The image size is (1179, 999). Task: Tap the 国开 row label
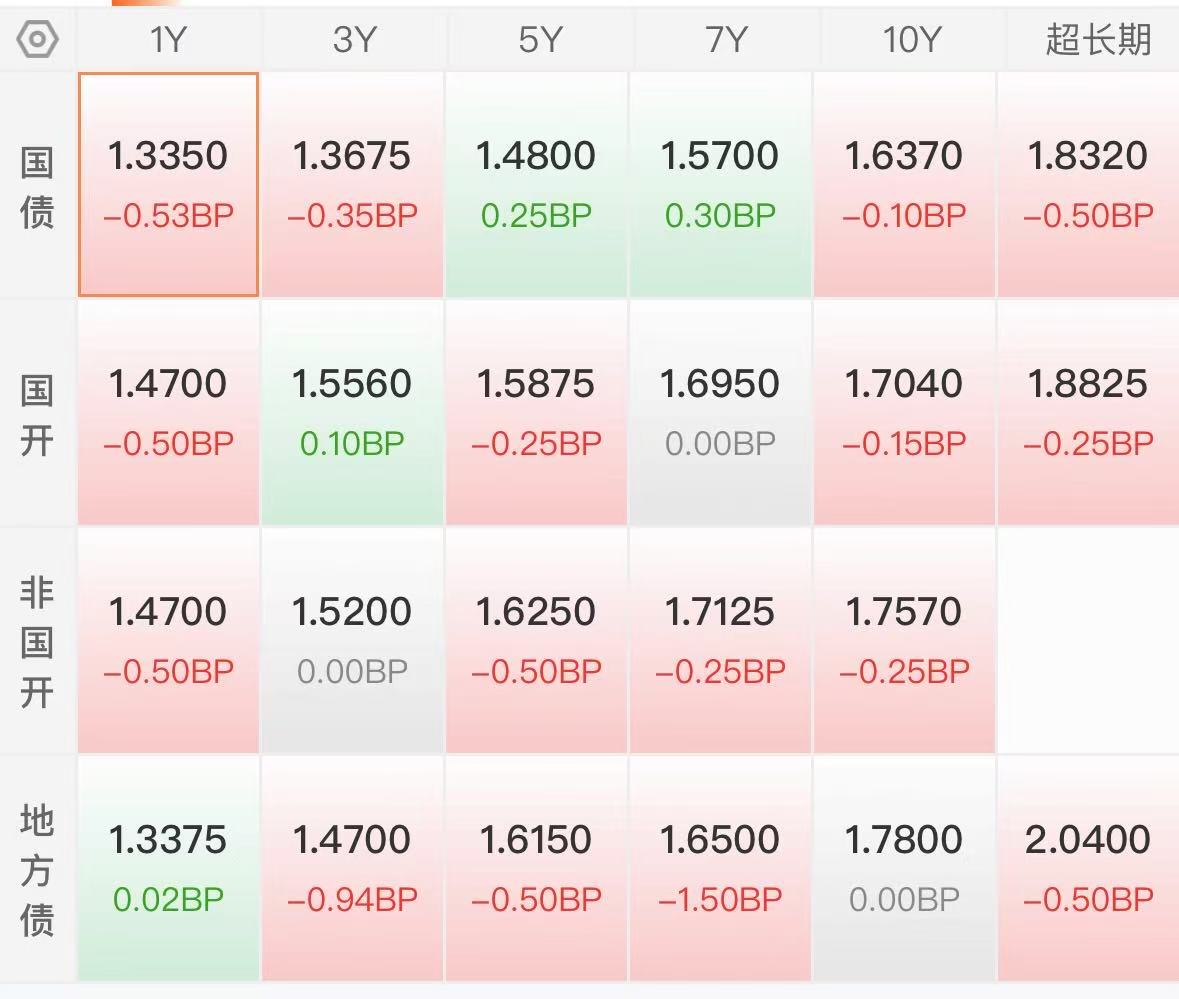click(x=37, y=415)
